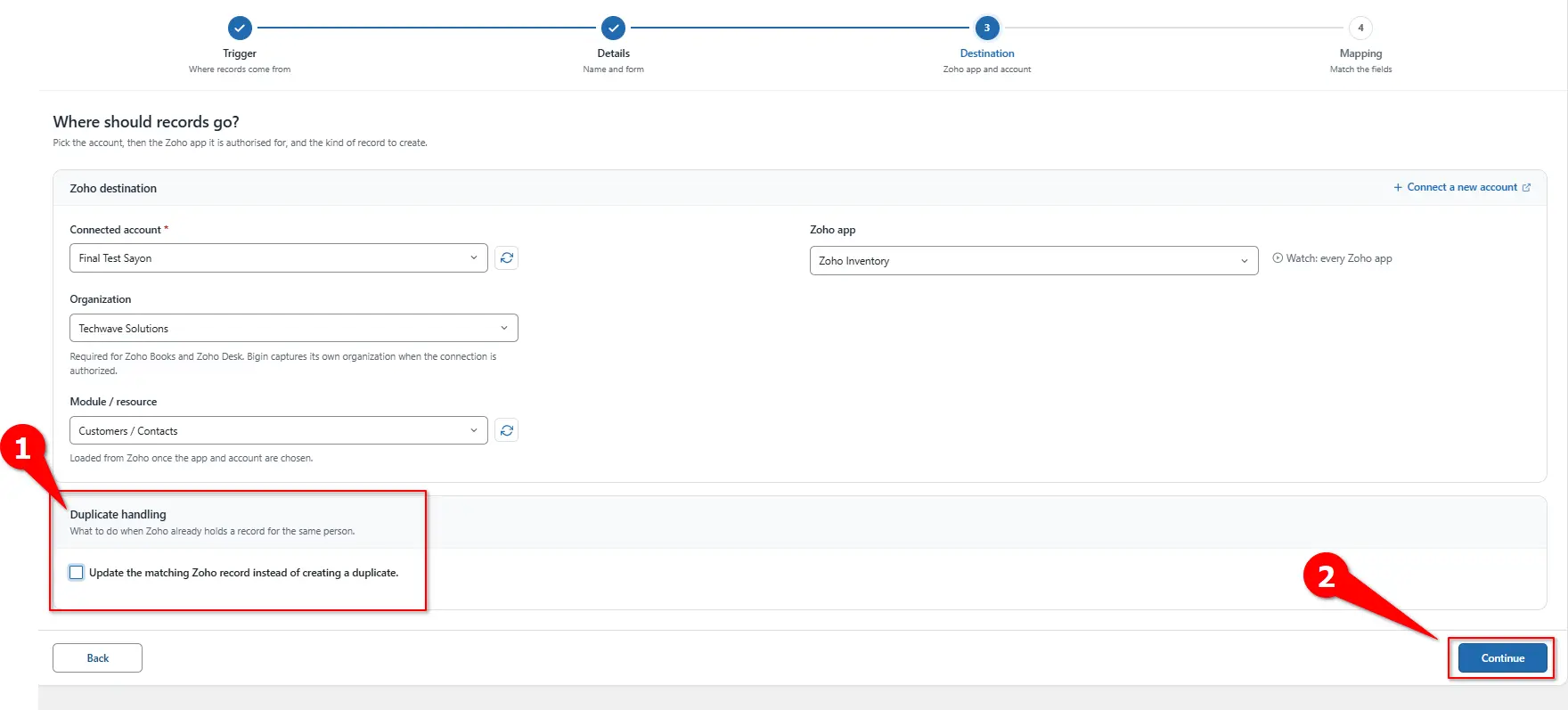This screenshot has height=710, width=1568.
Task: Click the "Connected account" field label
Action: point(116,230)
